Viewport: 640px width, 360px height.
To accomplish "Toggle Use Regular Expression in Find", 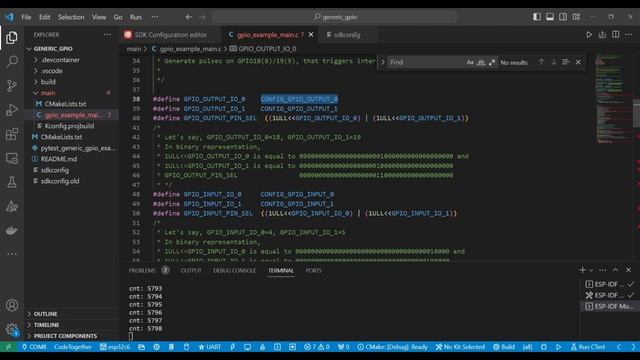I will [492, 62].
